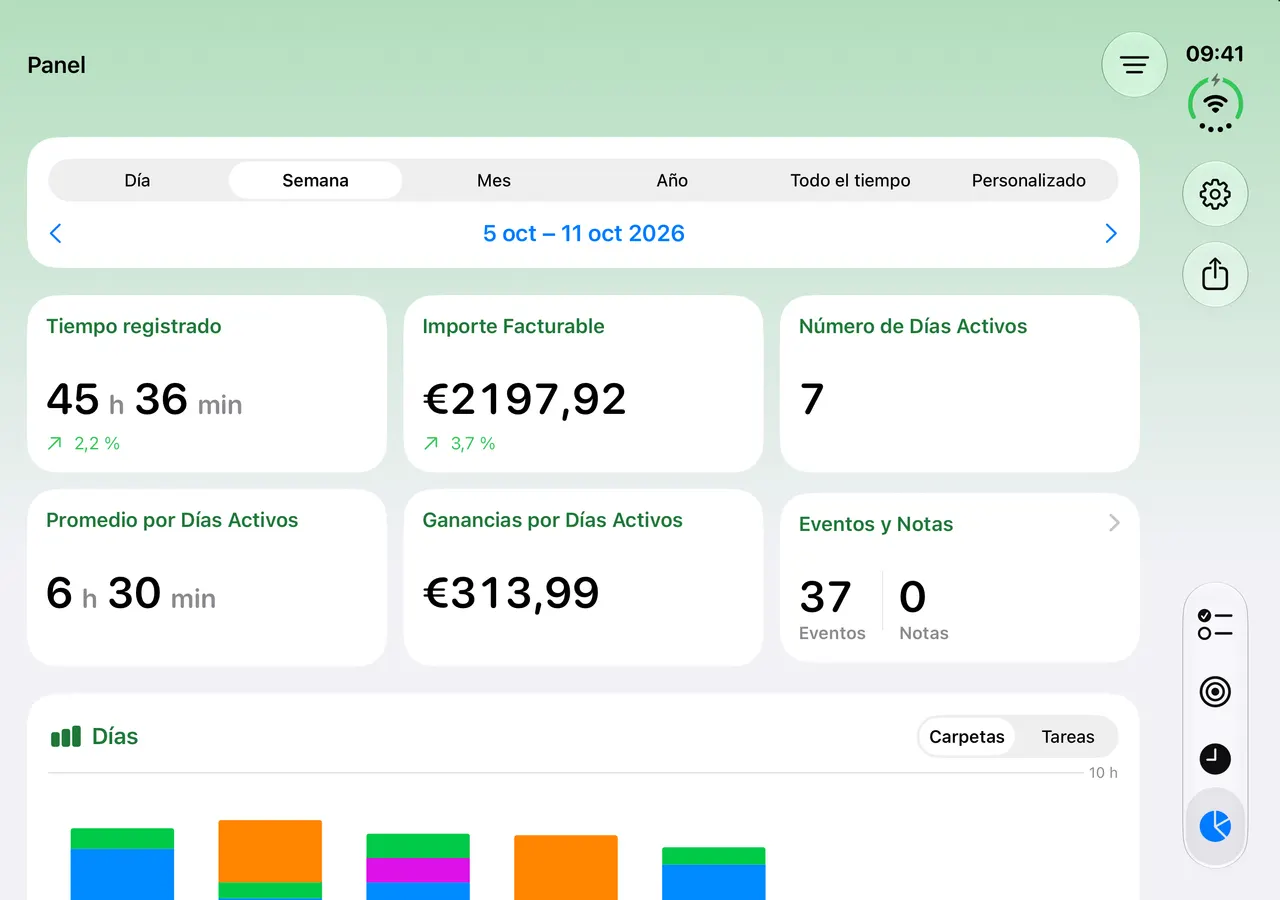This screenshot has height=900, width=1280.
Task: Click the 09:41 clock in status area
Action: point(1215,53)
